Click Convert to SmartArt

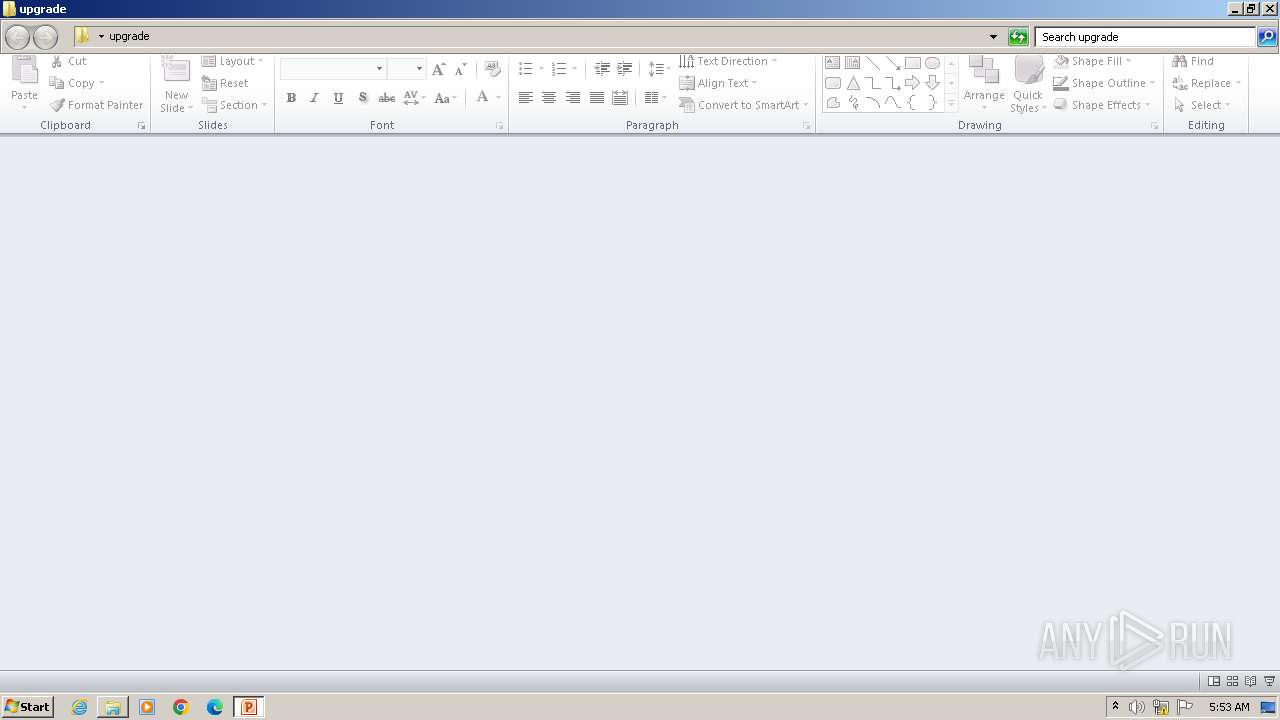(x=743, y=105)
